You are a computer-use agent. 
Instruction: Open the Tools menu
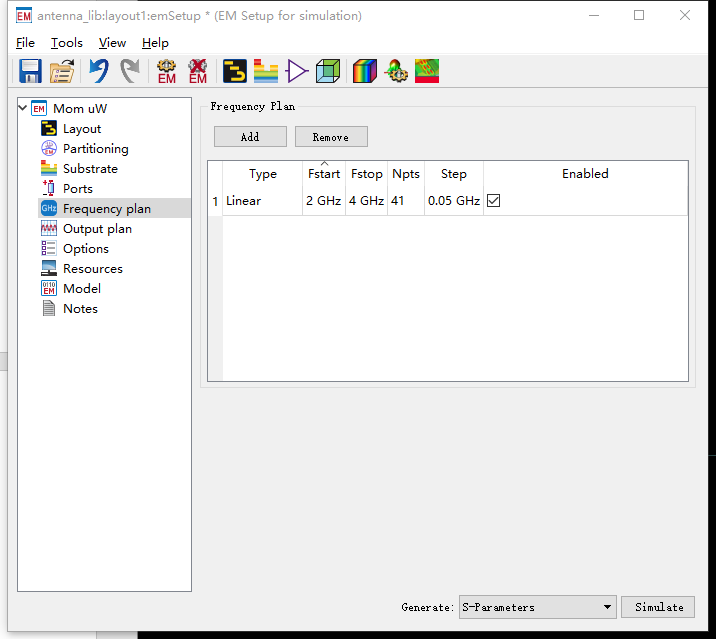tap(67, 43)
